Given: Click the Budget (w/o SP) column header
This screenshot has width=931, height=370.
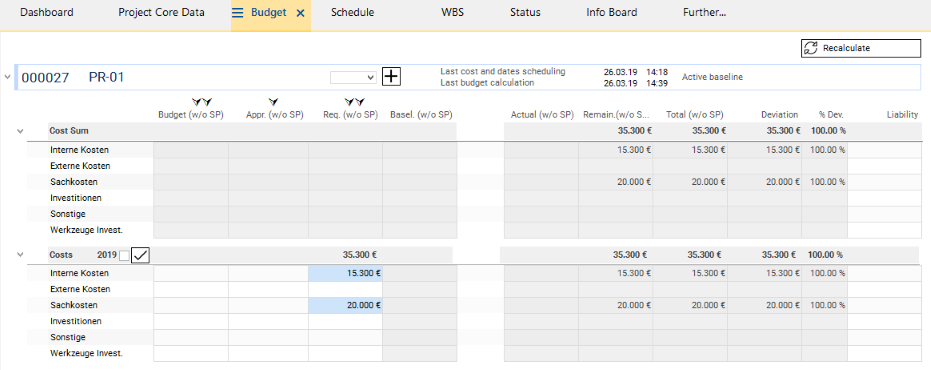Looking at the screenshot, I should (191, 115).
